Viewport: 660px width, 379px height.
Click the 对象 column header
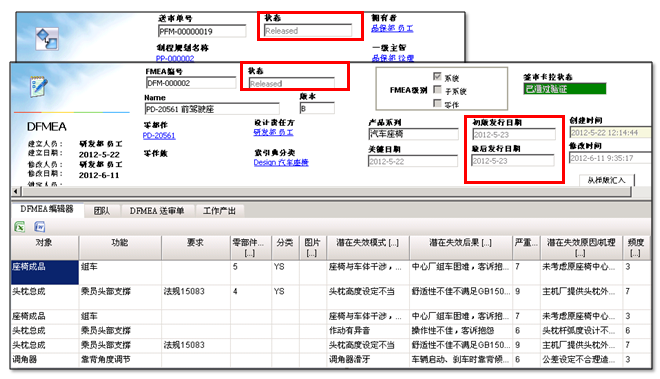pos(45,247)
